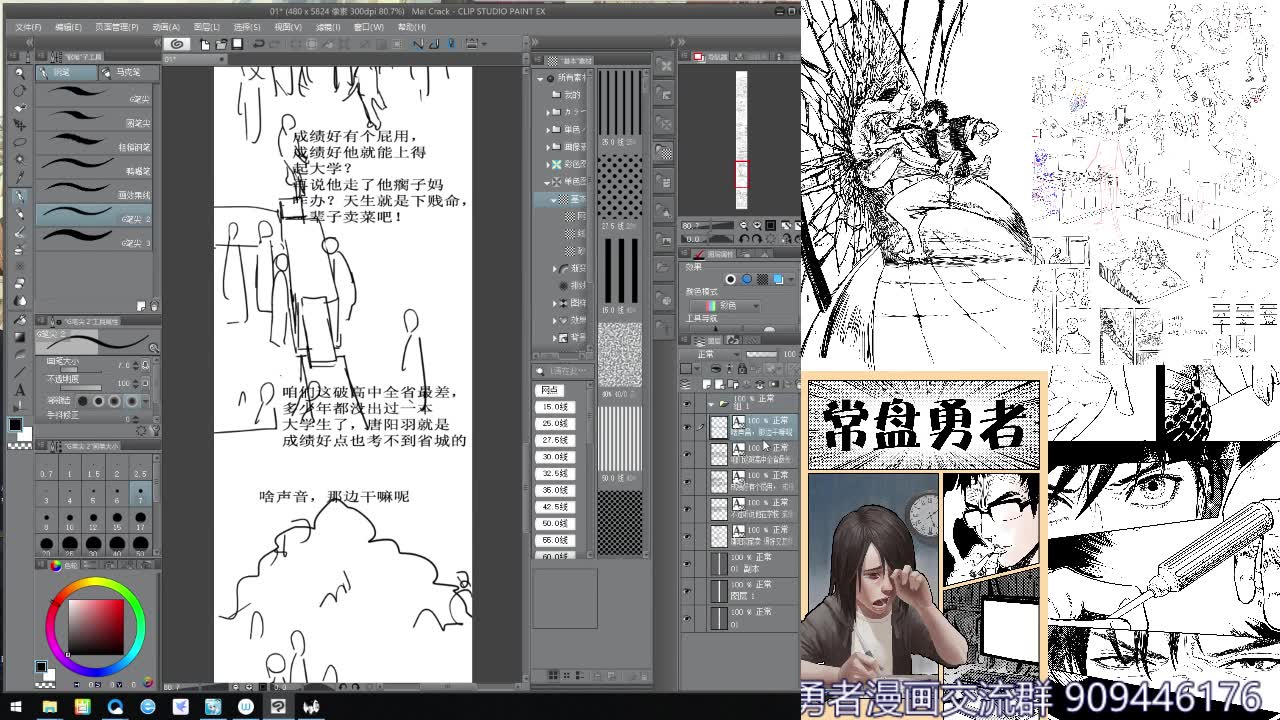Open the 视图(V) menu

(287, 27)
